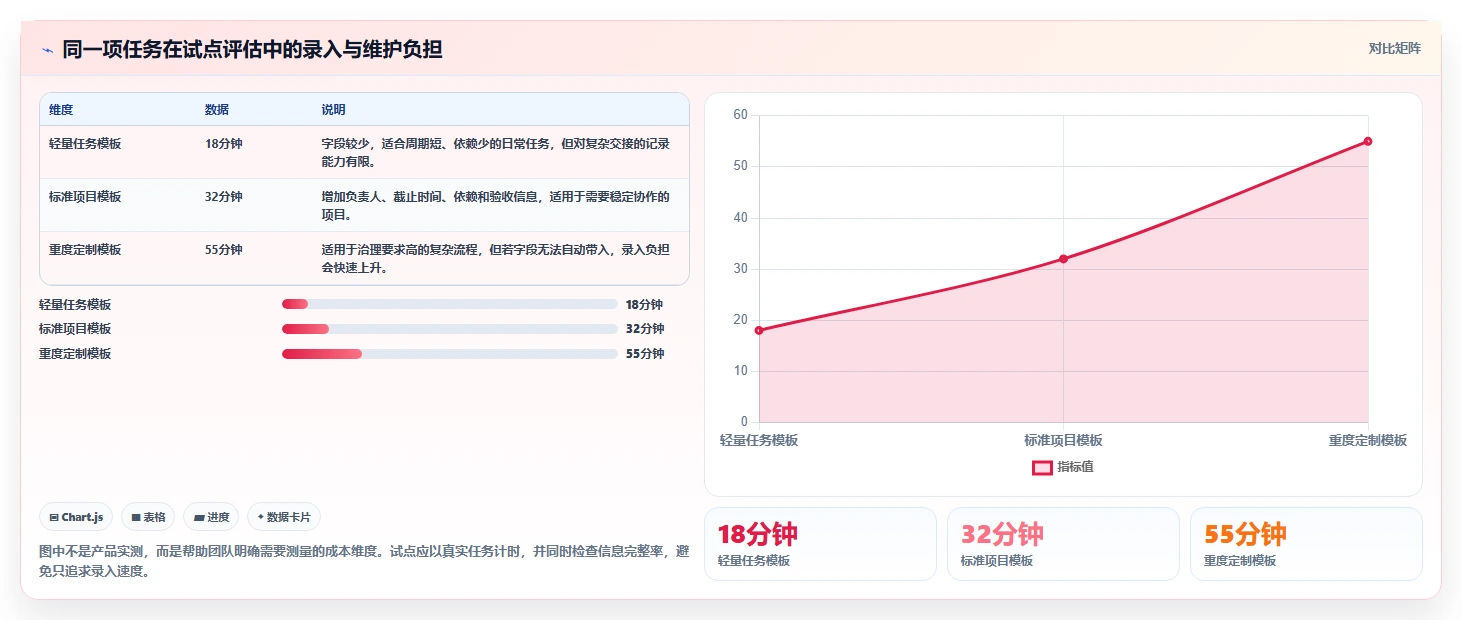Click the 轻量任务模板 x-axis label on chart
1462x620 pixels.
(x=759, y=440)
